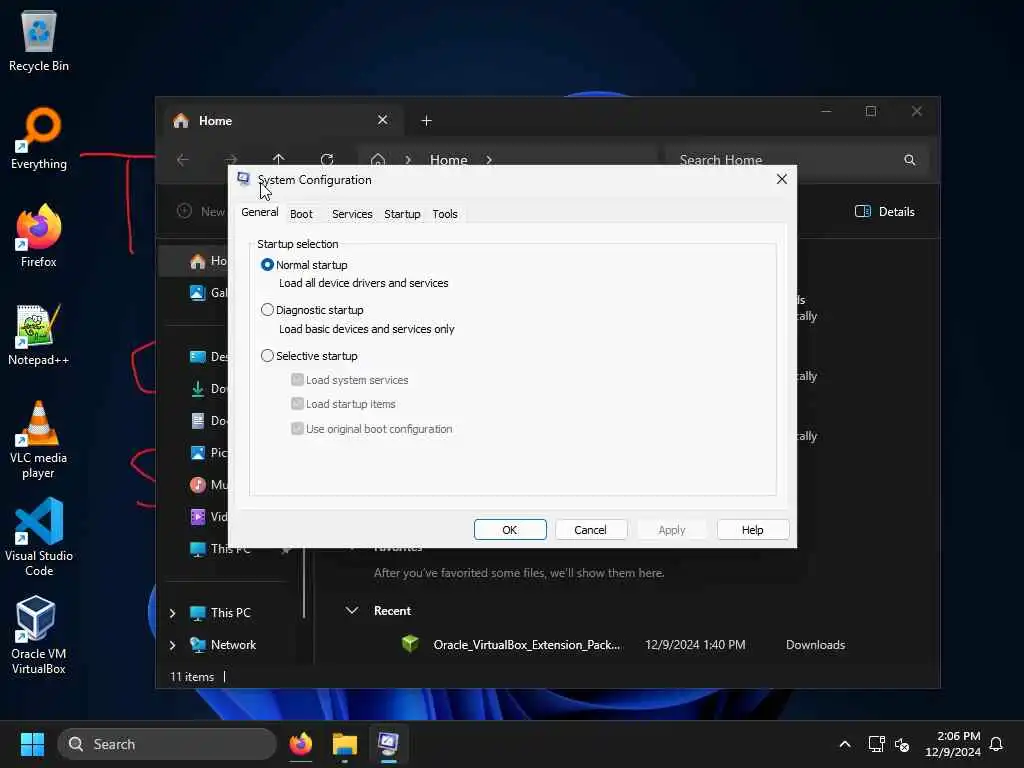This screenshot has height=768, width=1024.
Task: Click the taskbar clock and date
Action: tap(953, 744)
